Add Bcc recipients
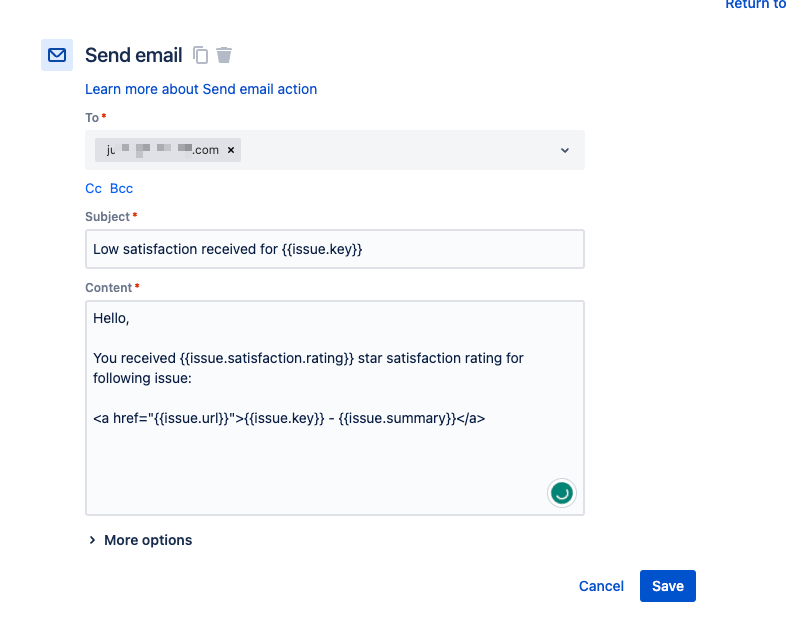This screenshot has width=788, height=637. 122,188
